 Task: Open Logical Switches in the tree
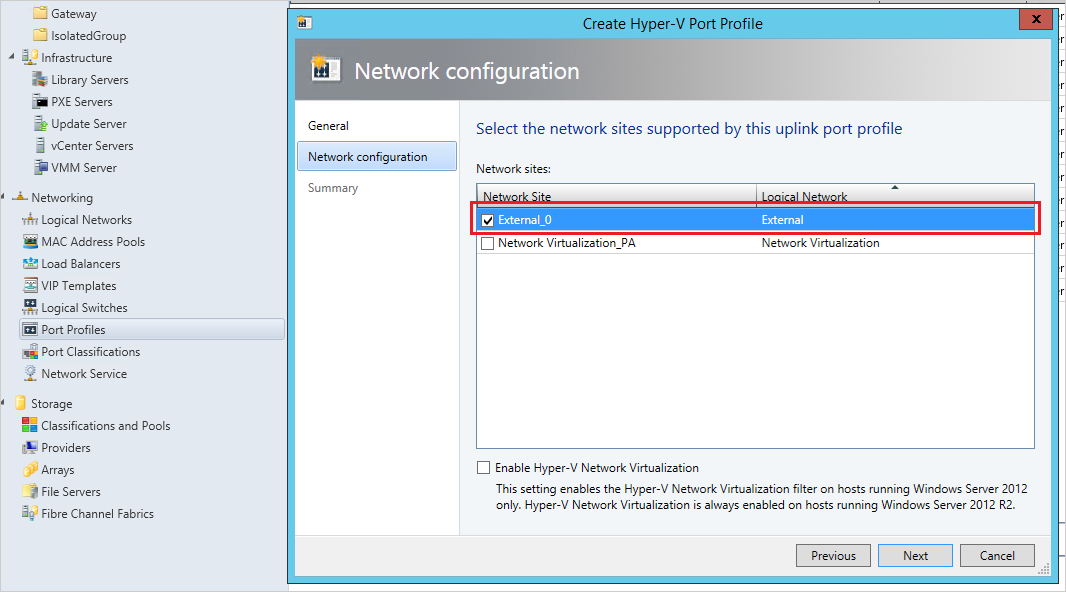(x=84, y=307)
